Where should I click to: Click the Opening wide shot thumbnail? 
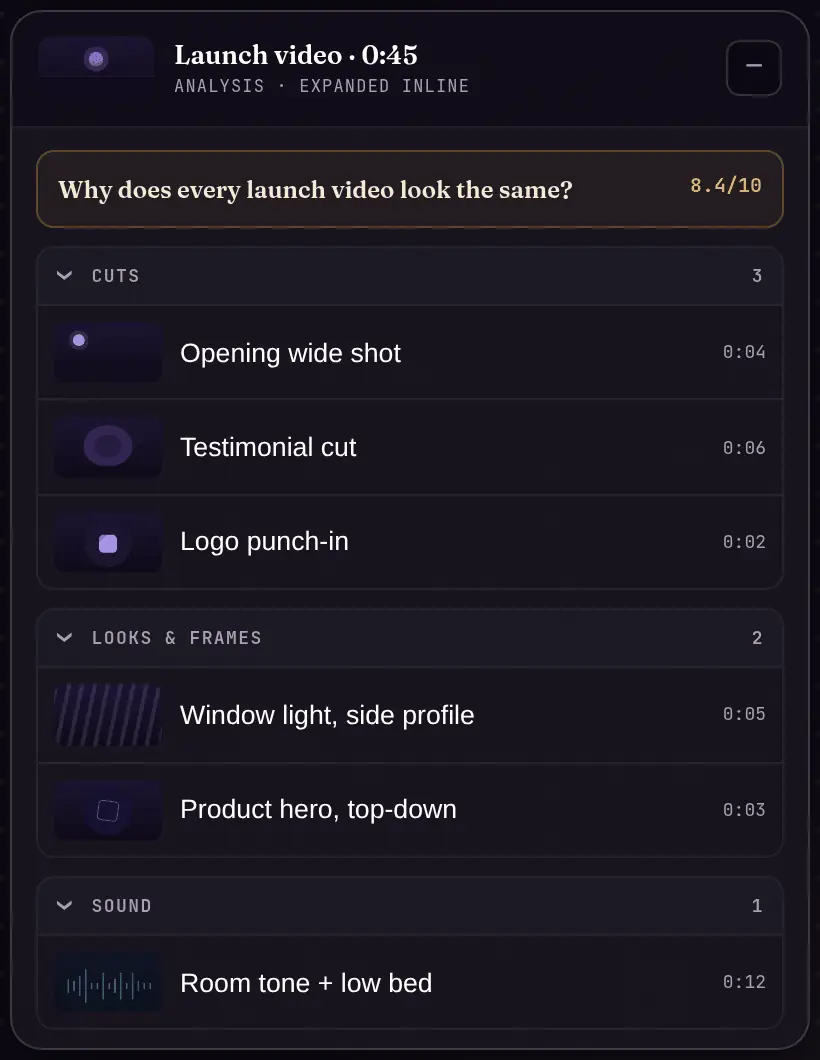[108, 352]
